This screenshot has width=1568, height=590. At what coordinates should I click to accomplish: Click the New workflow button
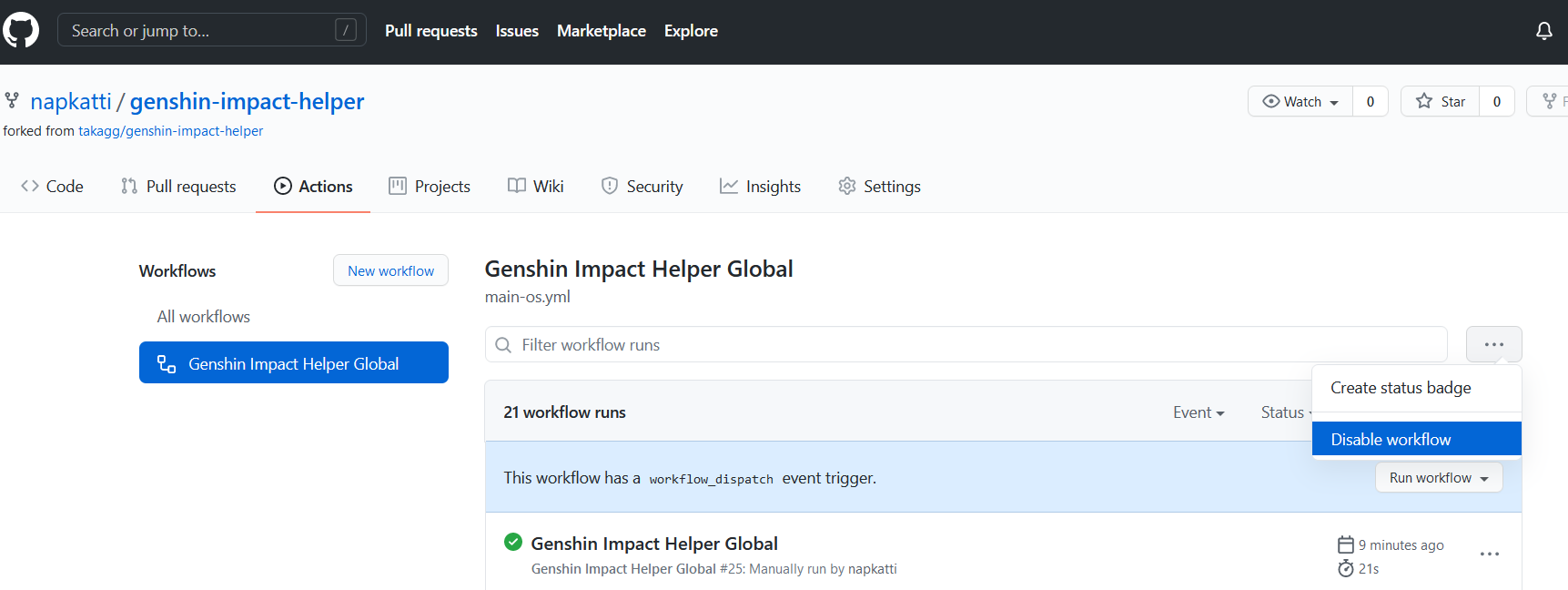coord(390,270)
